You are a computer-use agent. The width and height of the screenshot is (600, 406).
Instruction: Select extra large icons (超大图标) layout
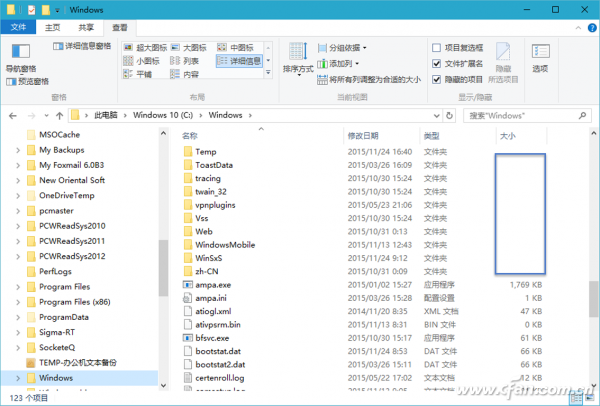145,47
